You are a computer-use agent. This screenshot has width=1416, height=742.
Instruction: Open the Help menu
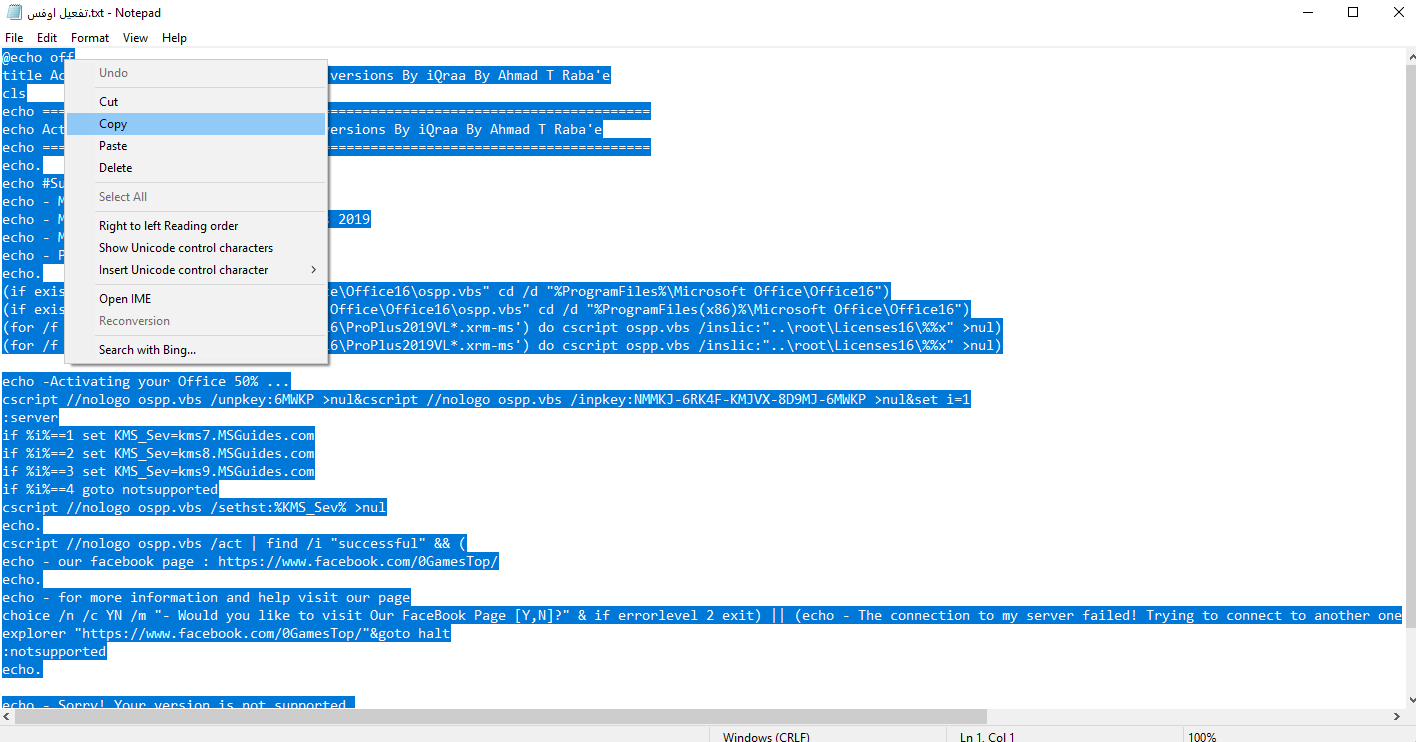174,38
